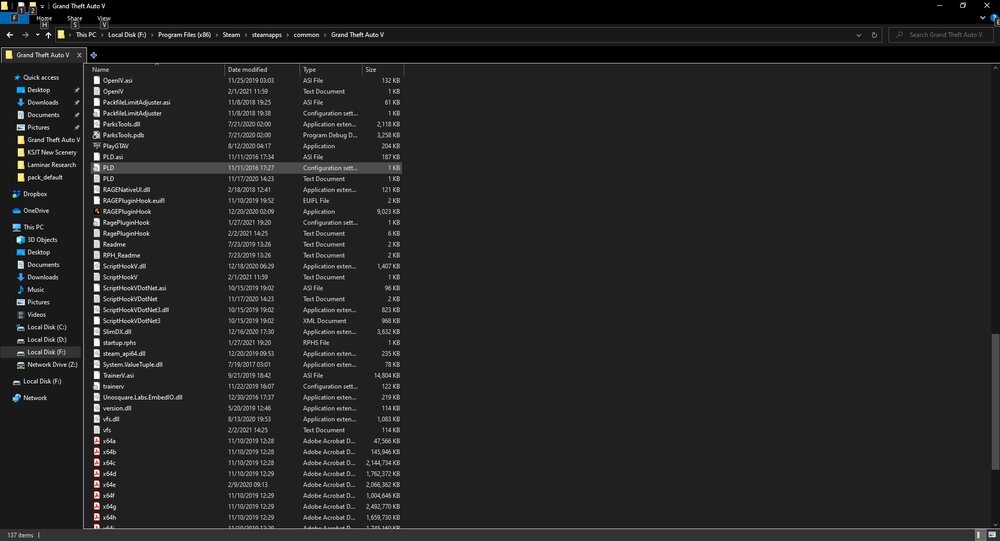Screen dimensions: 1000x541
Task: Select the x64e Adobe Acrobat file icon
Action: [97, 485]
